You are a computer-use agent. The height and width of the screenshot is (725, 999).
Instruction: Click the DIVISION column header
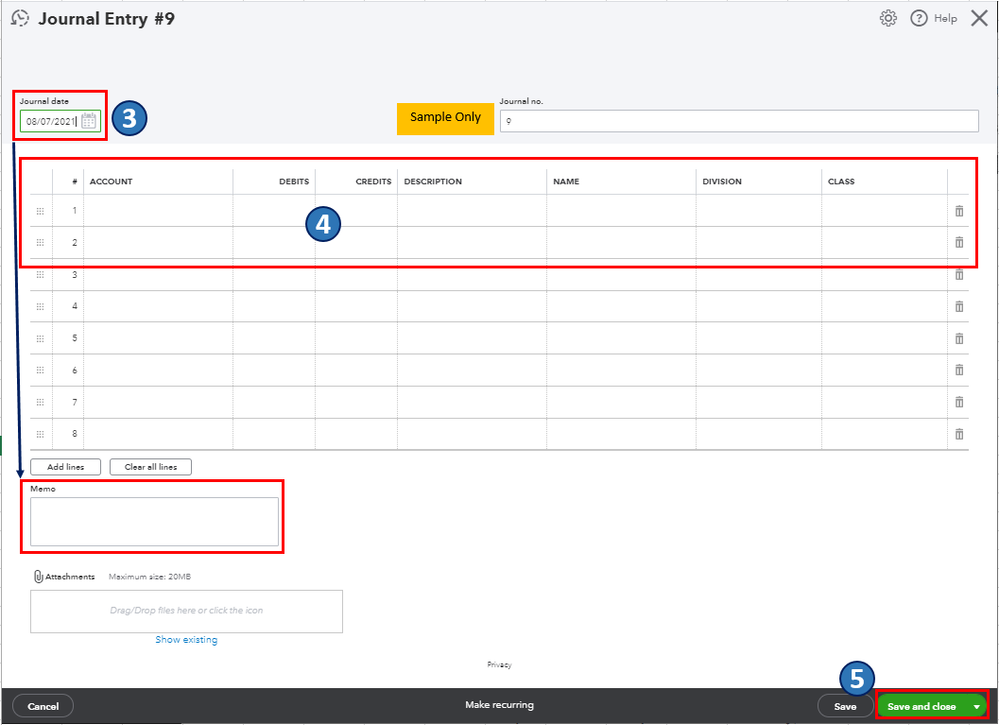tap(722, 182)
